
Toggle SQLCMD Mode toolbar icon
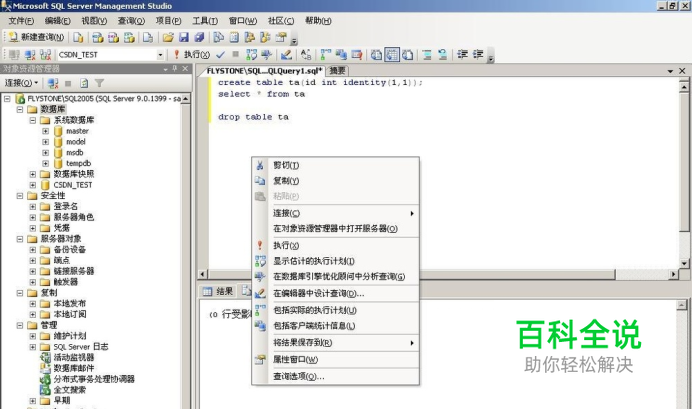(x=357, y=54)
